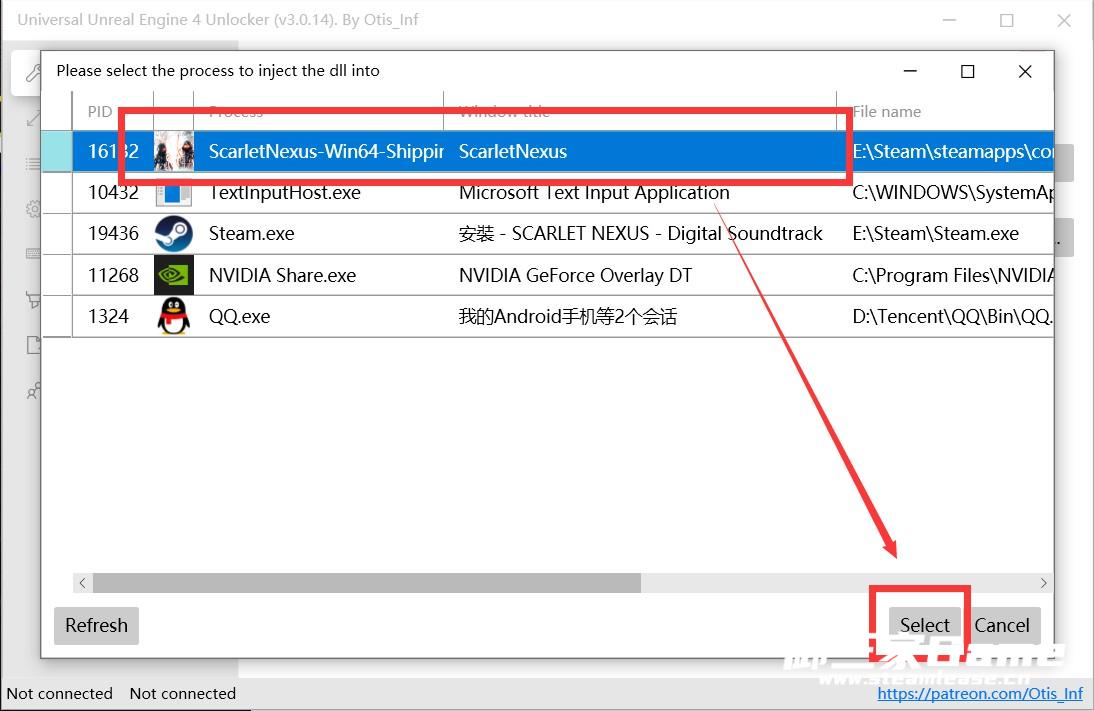Click the QQ penguin icon
The width and height of the screenshot is (1094, 711).
click(174, 317)
